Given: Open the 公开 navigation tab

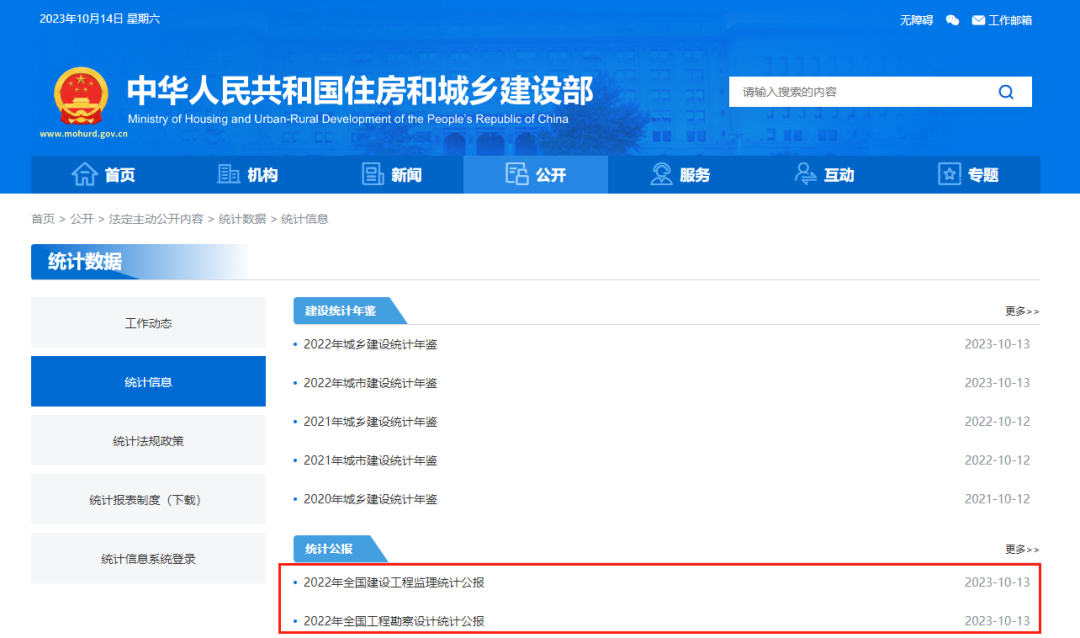Looking at the screenshot, I should 535,174.
